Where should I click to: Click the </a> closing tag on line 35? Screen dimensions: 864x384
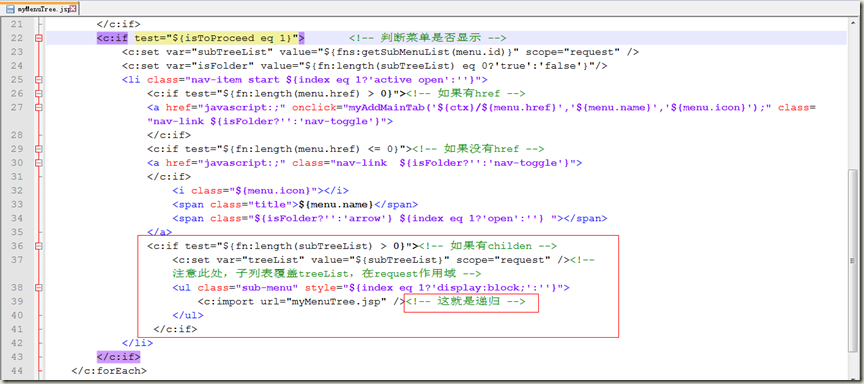[160, 232]
